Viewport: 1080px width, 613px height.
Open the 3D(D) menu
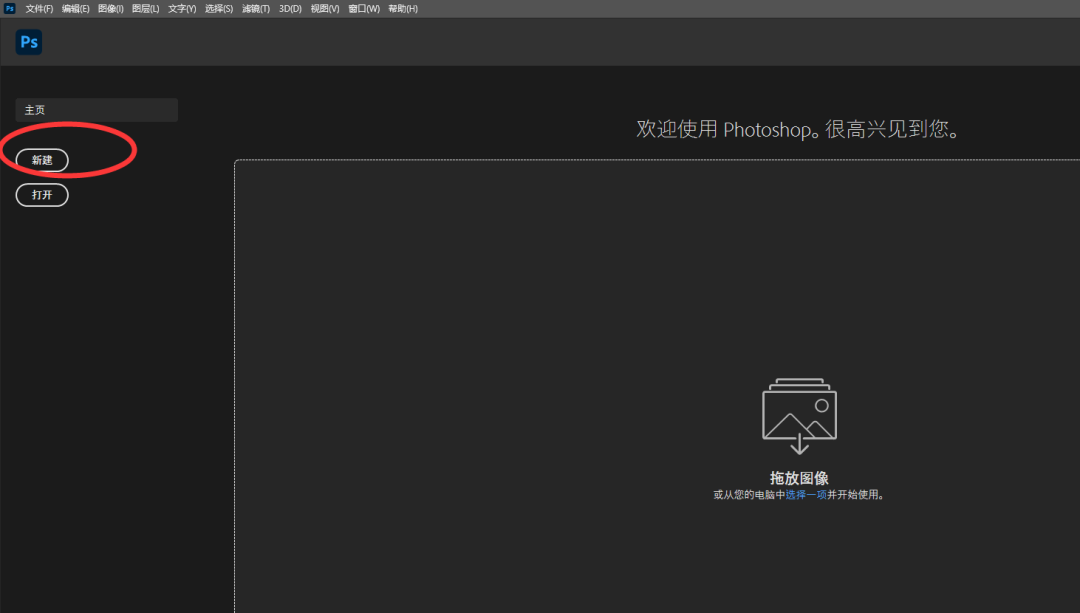(x=290, y=9)
